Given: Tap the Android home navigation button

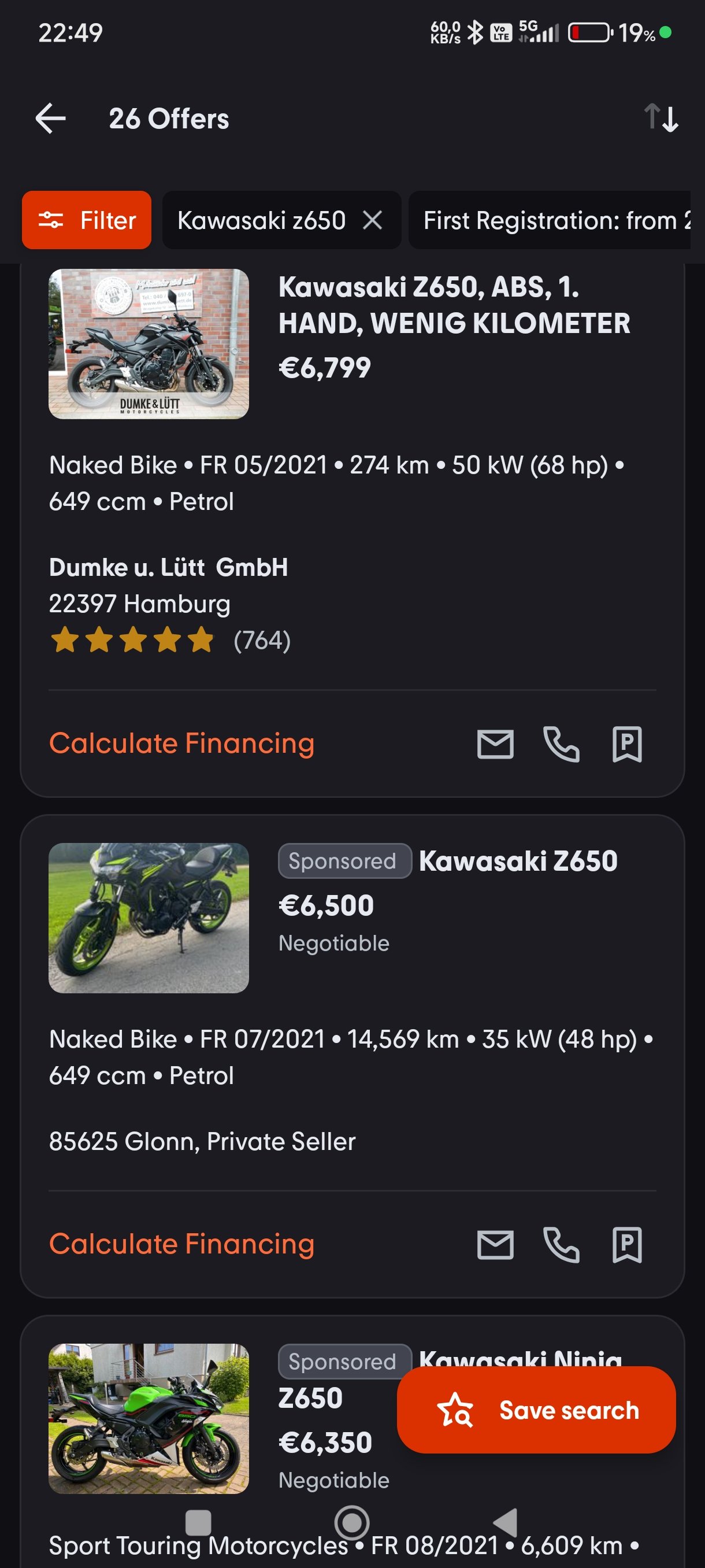Looking at the screenshot, I should click(351, 1523).
